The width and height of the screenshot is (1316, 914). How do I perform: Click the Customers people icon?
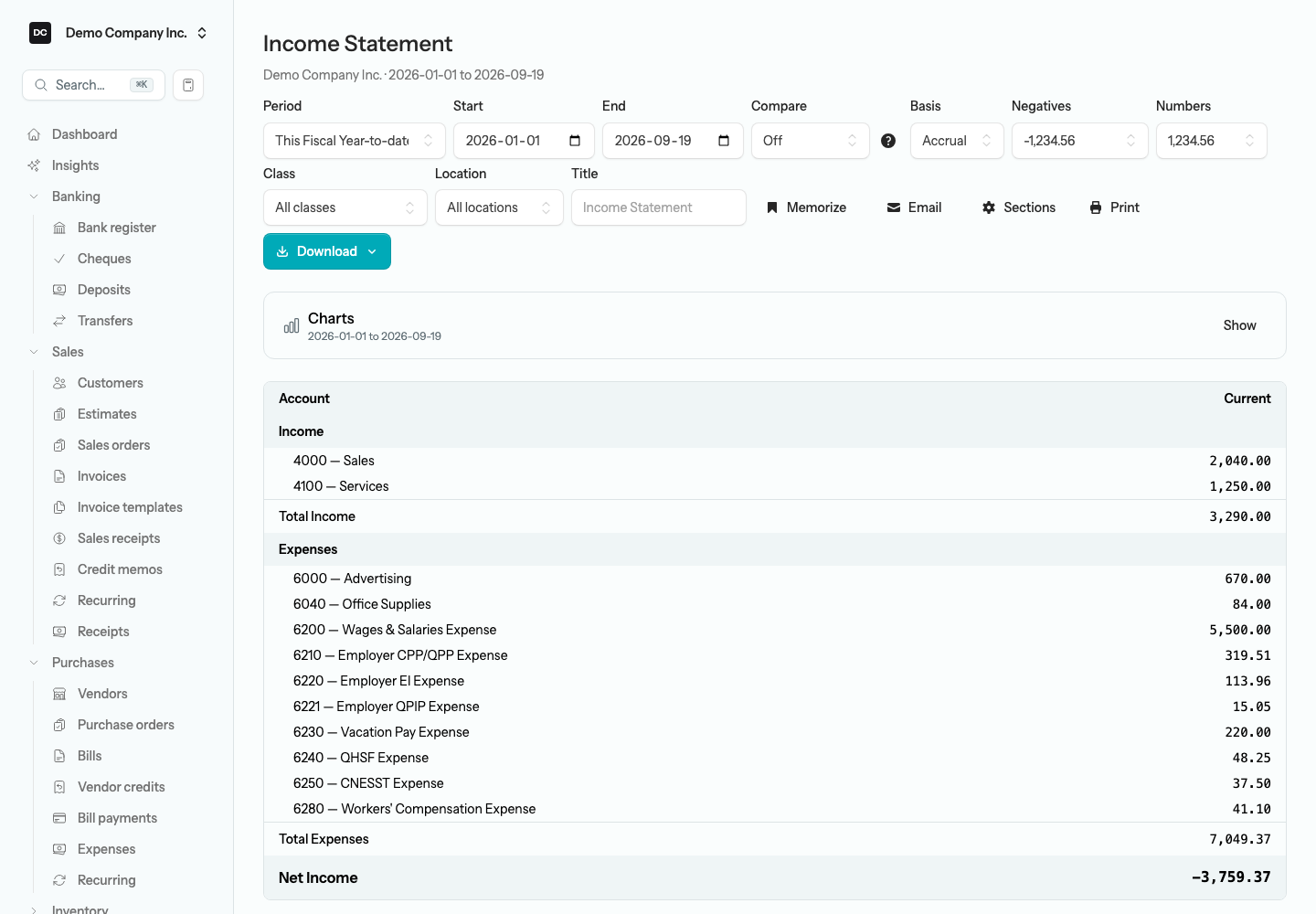(59, 383)
